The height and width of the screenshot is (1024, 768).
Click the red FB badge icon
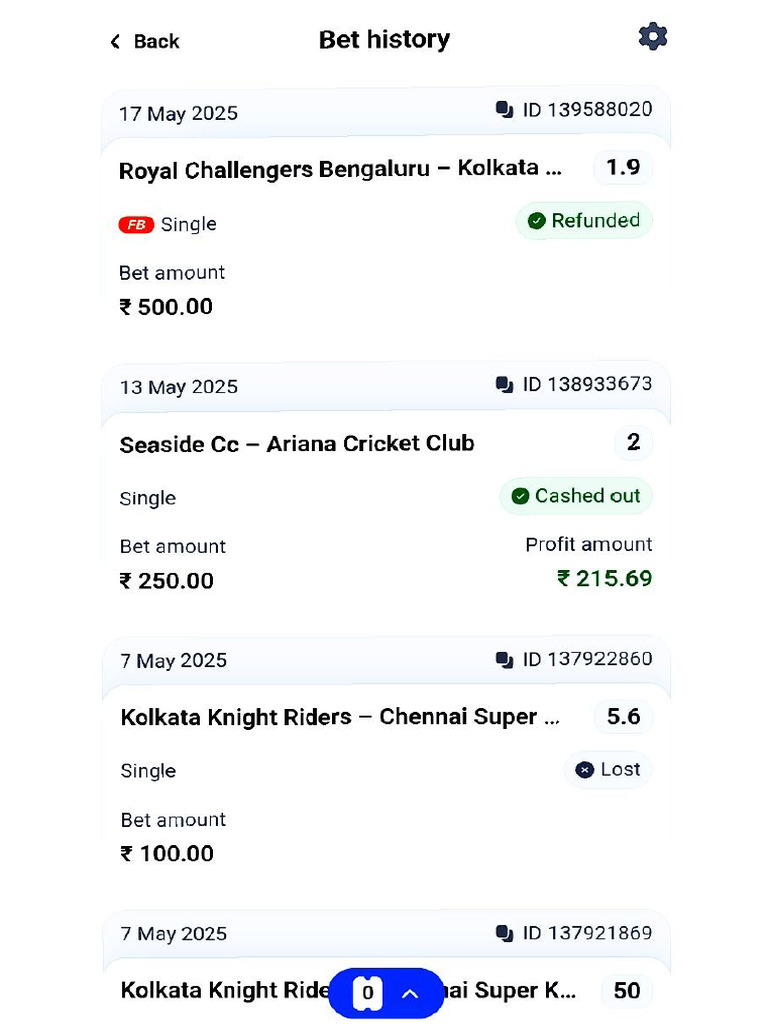point(136,225)
